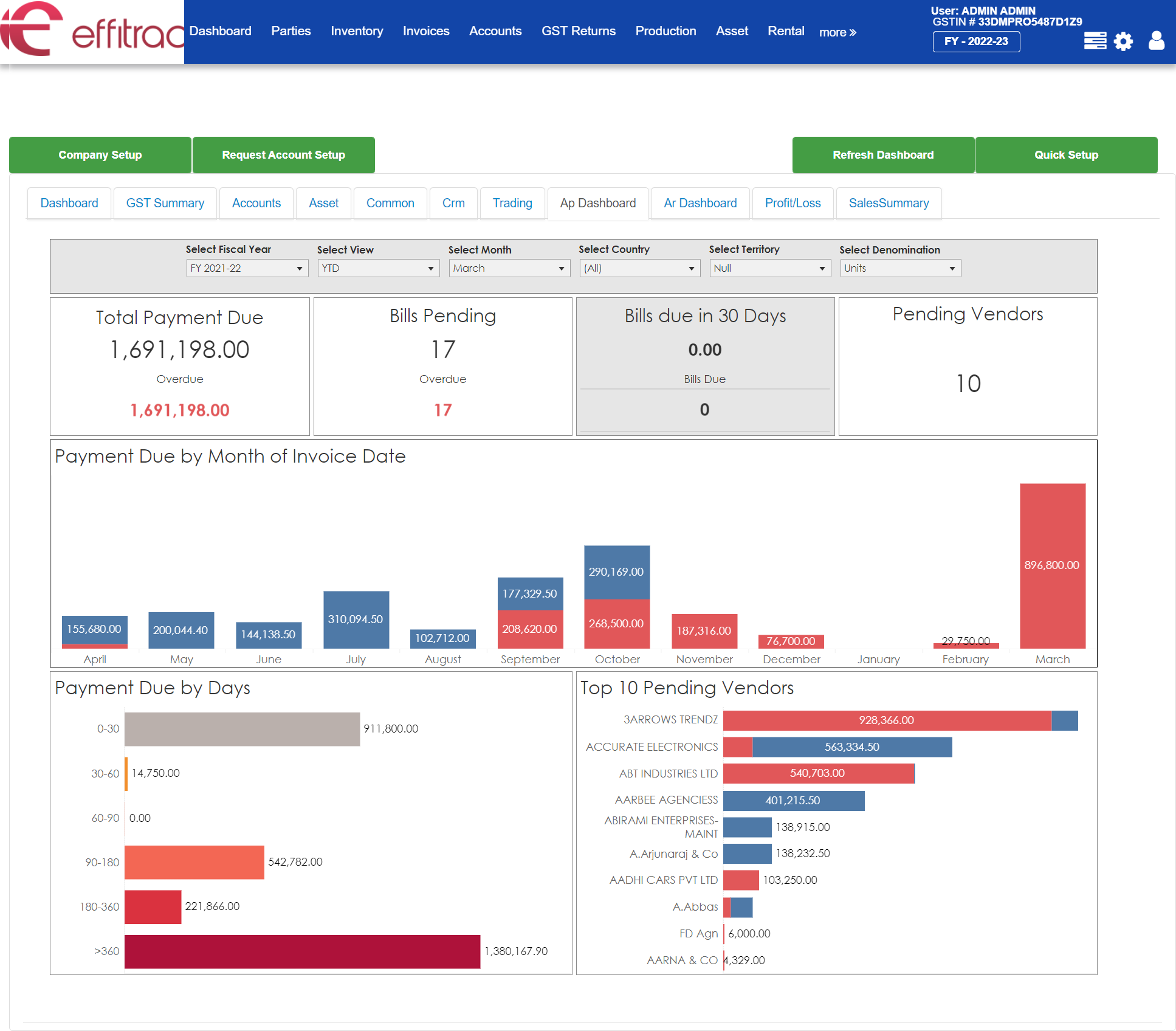Open the Select Month dropdown showing March
The width and height of the screenshot is (1176, 1031).
[x=509, y=267]
